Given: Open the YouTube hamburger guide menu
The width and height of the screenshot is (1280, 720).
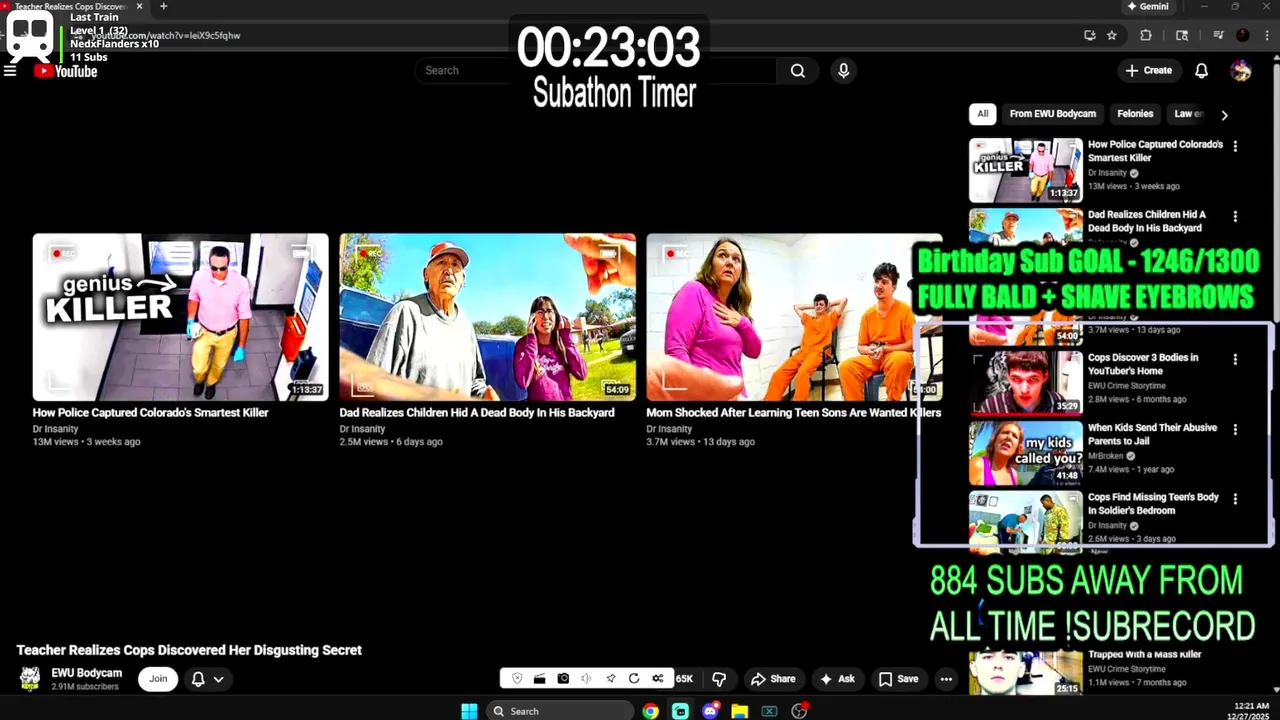Looking at the screenshot, I should pos(10,71).
